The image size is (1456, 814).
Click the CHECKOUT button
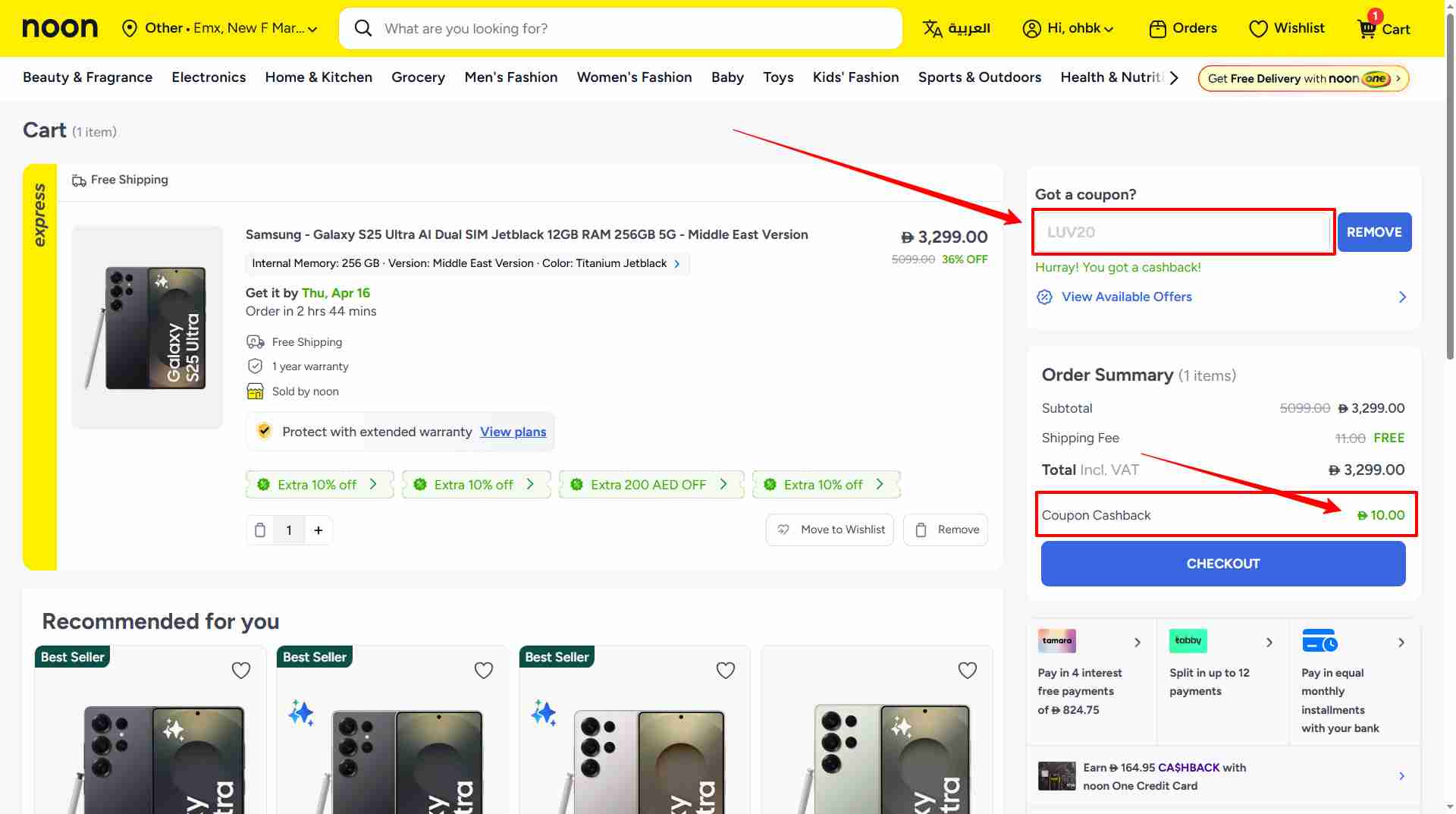point(1222,563)
